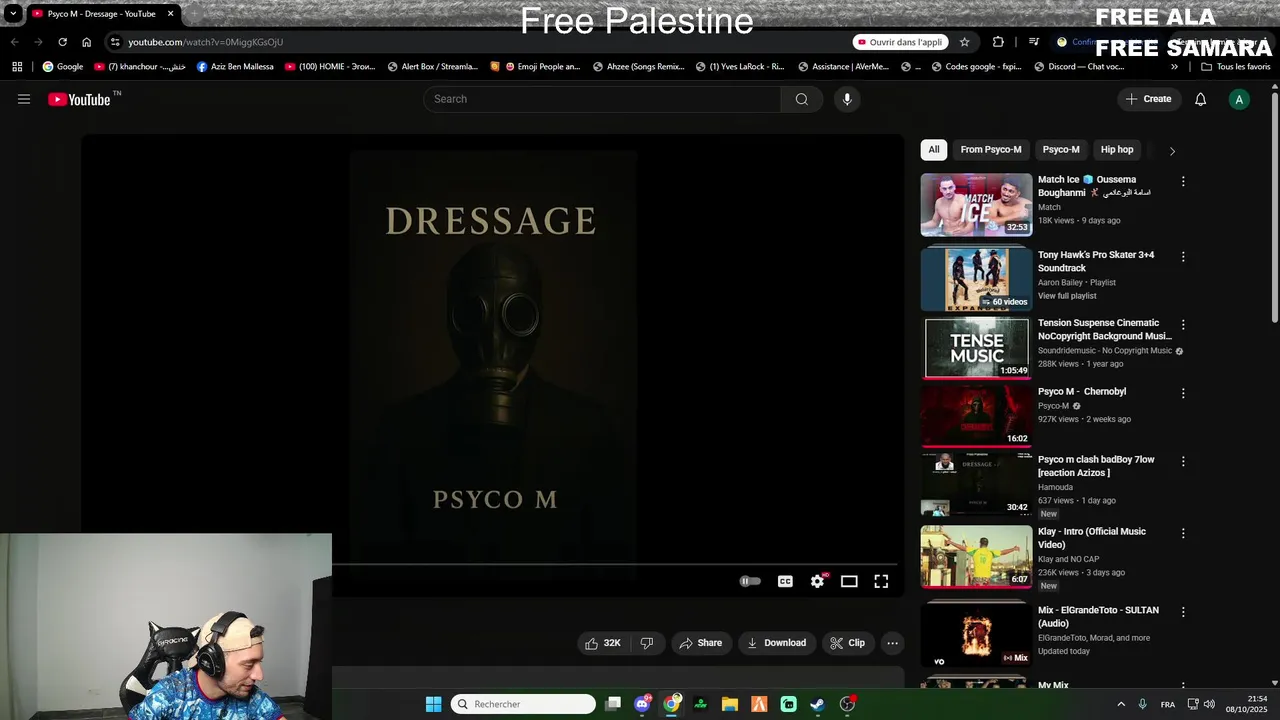Screen dimensions: 1280x720
Task: View site information icon in address bar
Action: pos(115,42)
